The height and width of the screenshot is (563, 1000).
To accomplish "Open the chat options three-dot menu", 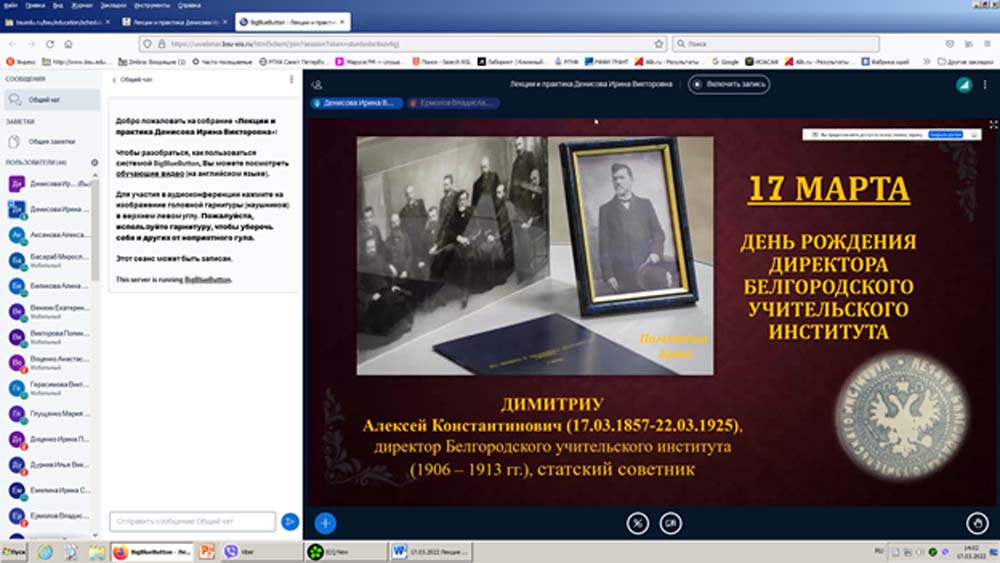I will (x=289, y=79).
